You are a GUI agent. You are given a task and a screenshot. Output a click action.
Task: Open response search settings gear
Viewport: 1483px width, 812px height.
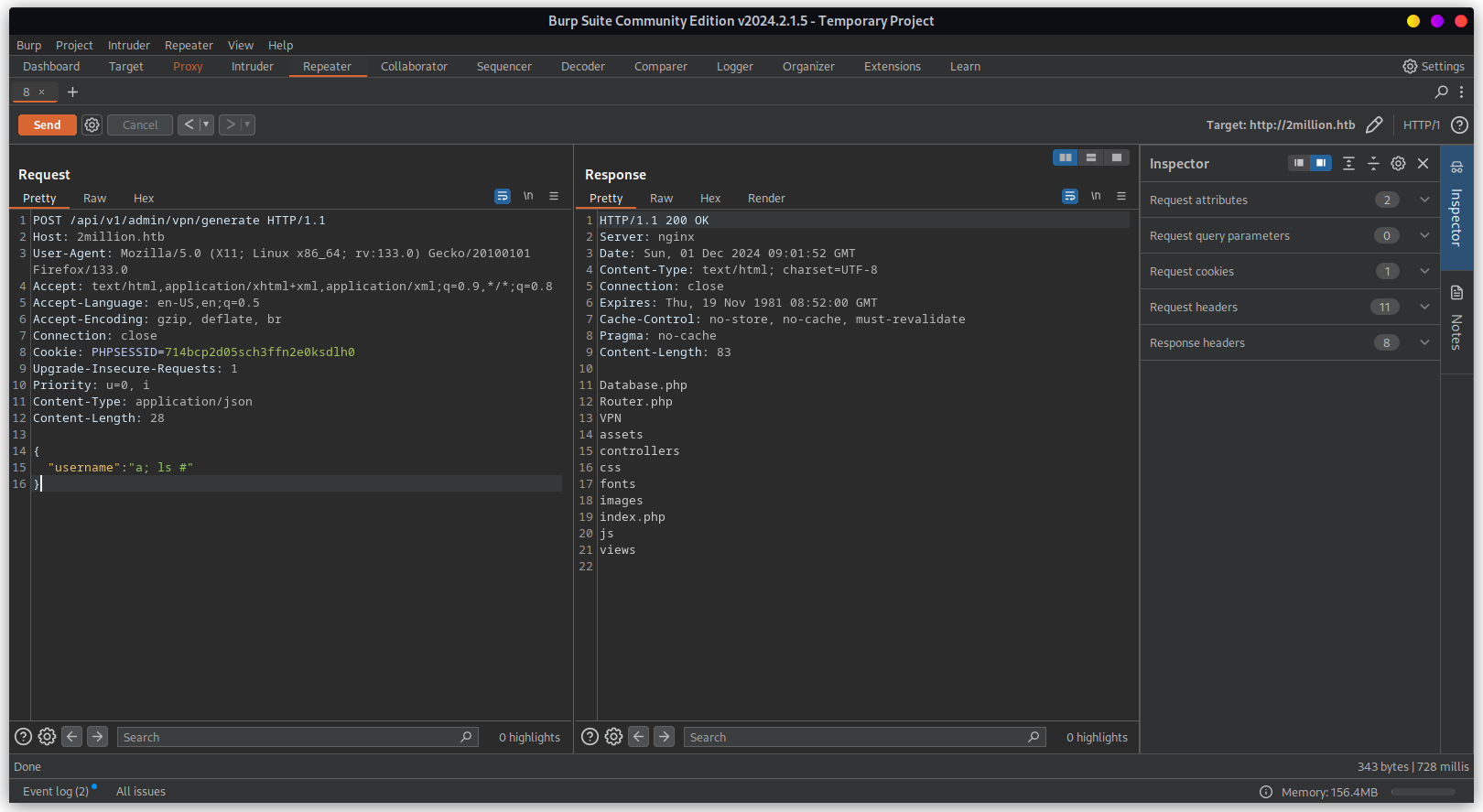(x=613, y=736)
